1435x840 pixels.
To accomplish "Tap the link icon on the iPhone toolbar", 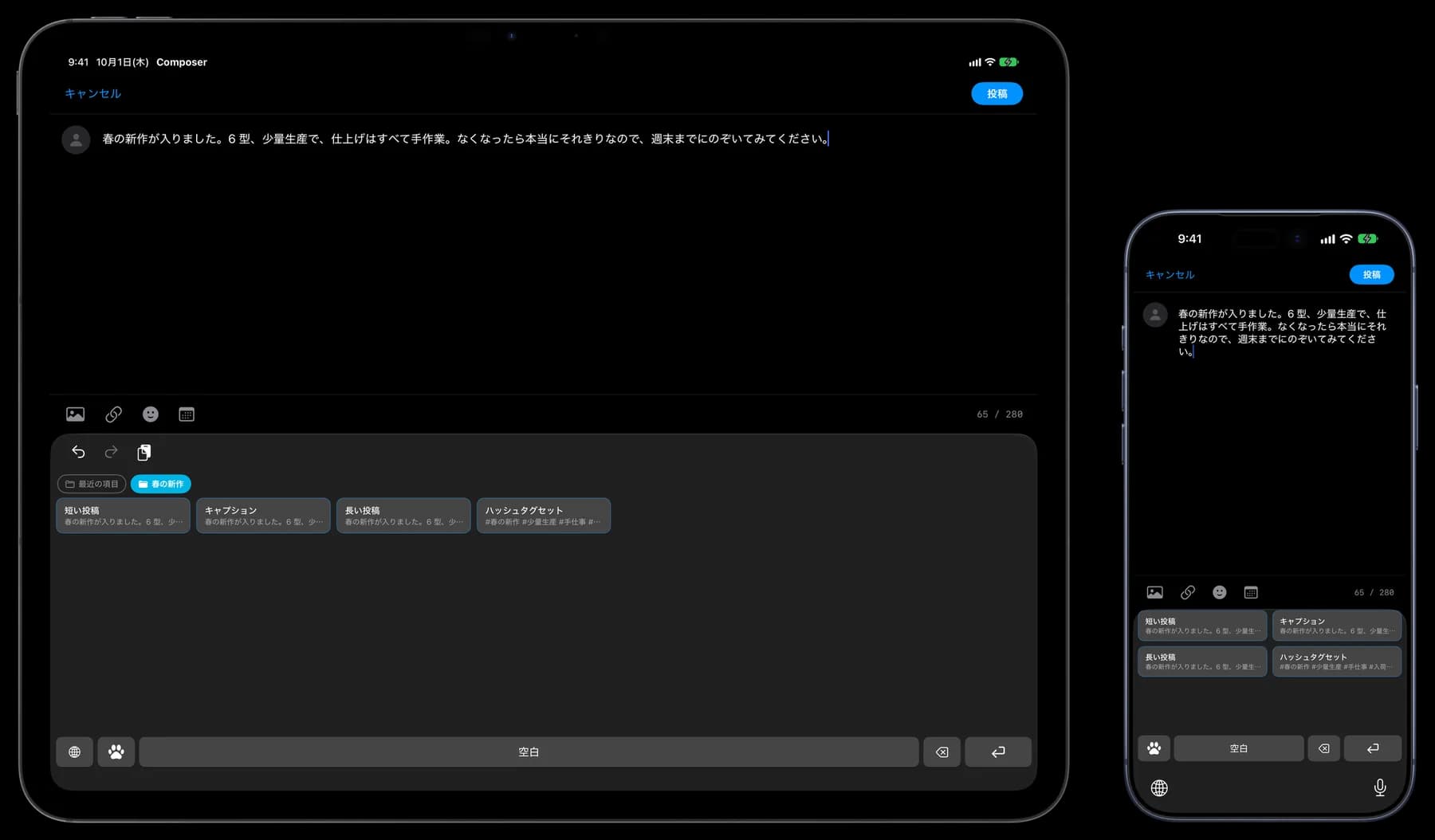I will click(x=1187, y=592).
